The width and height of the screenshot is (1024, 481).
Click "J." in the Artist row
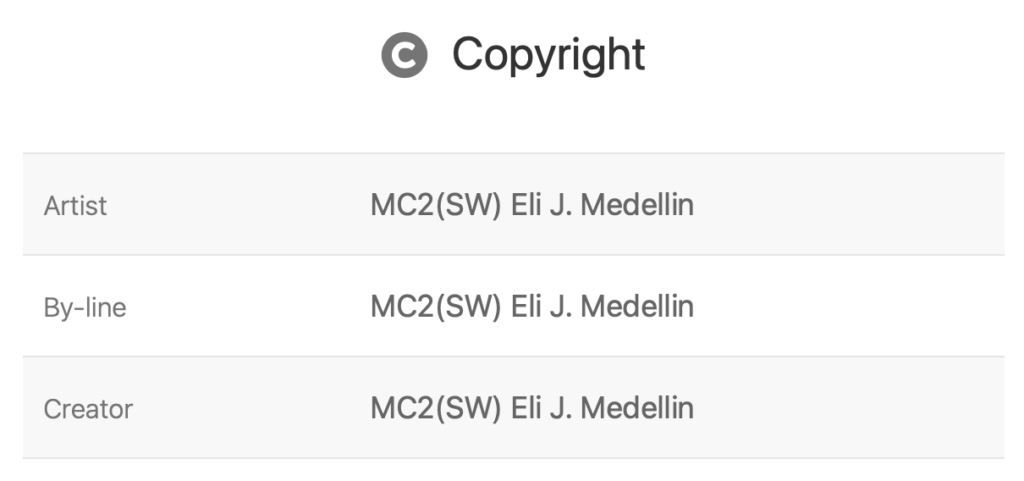point(560,205)
